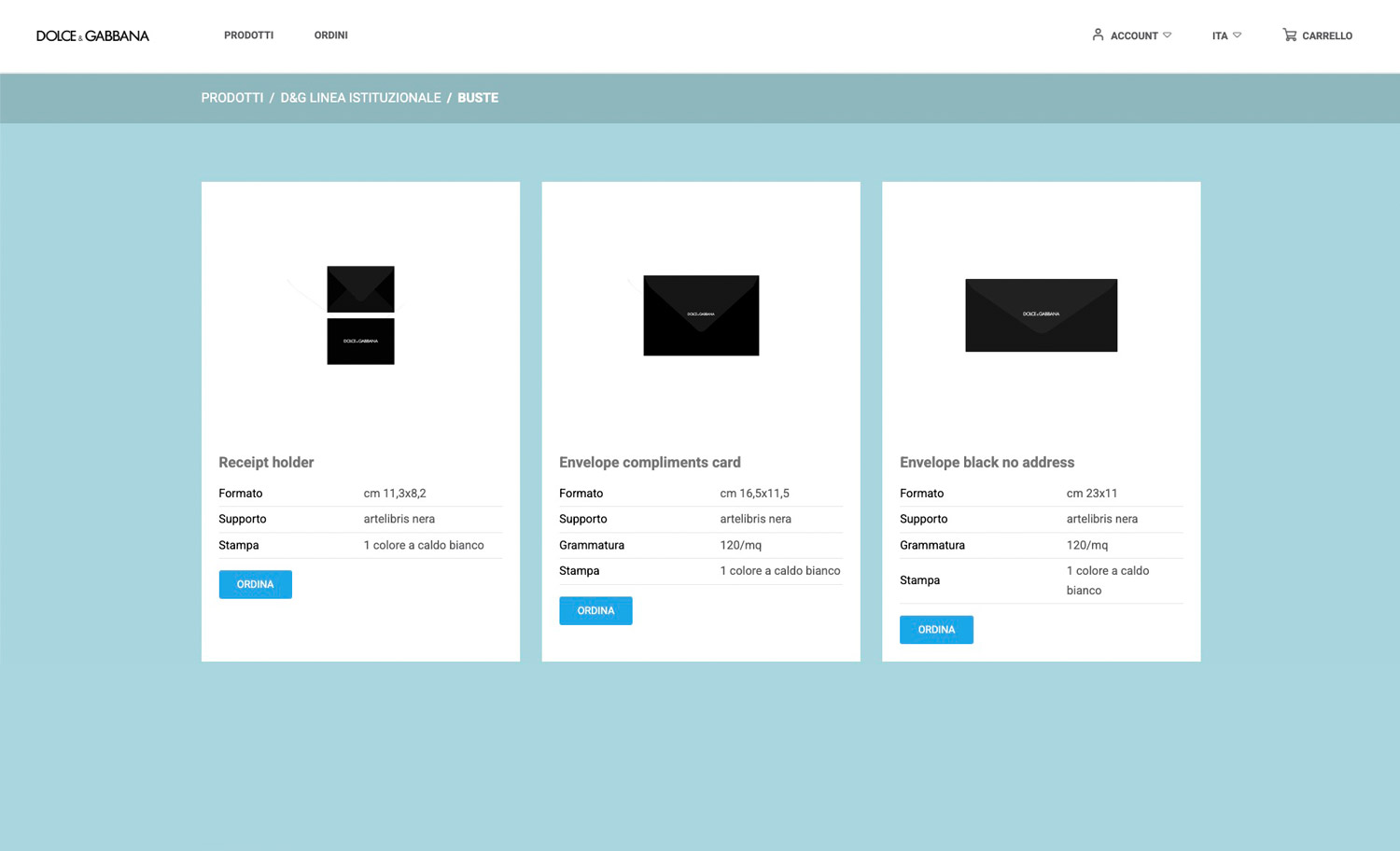Image resolution: width=1400 pixels, height=851 pixels.
Task: Open the Receipt holder product image
Action: tap(360, 315)
